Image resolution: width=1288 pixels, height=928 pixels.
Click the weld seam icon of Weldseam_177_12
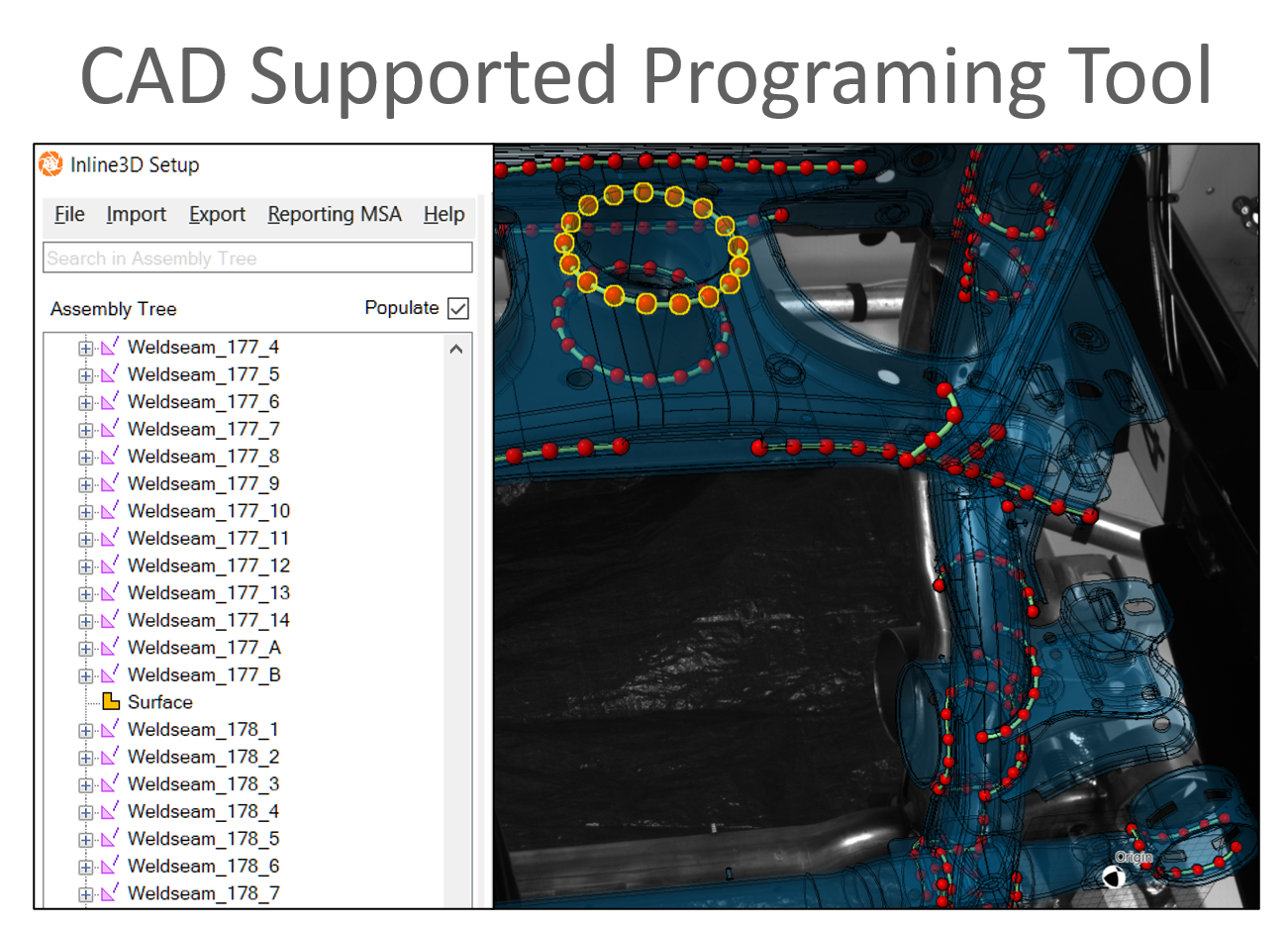(x=110, y=565)
